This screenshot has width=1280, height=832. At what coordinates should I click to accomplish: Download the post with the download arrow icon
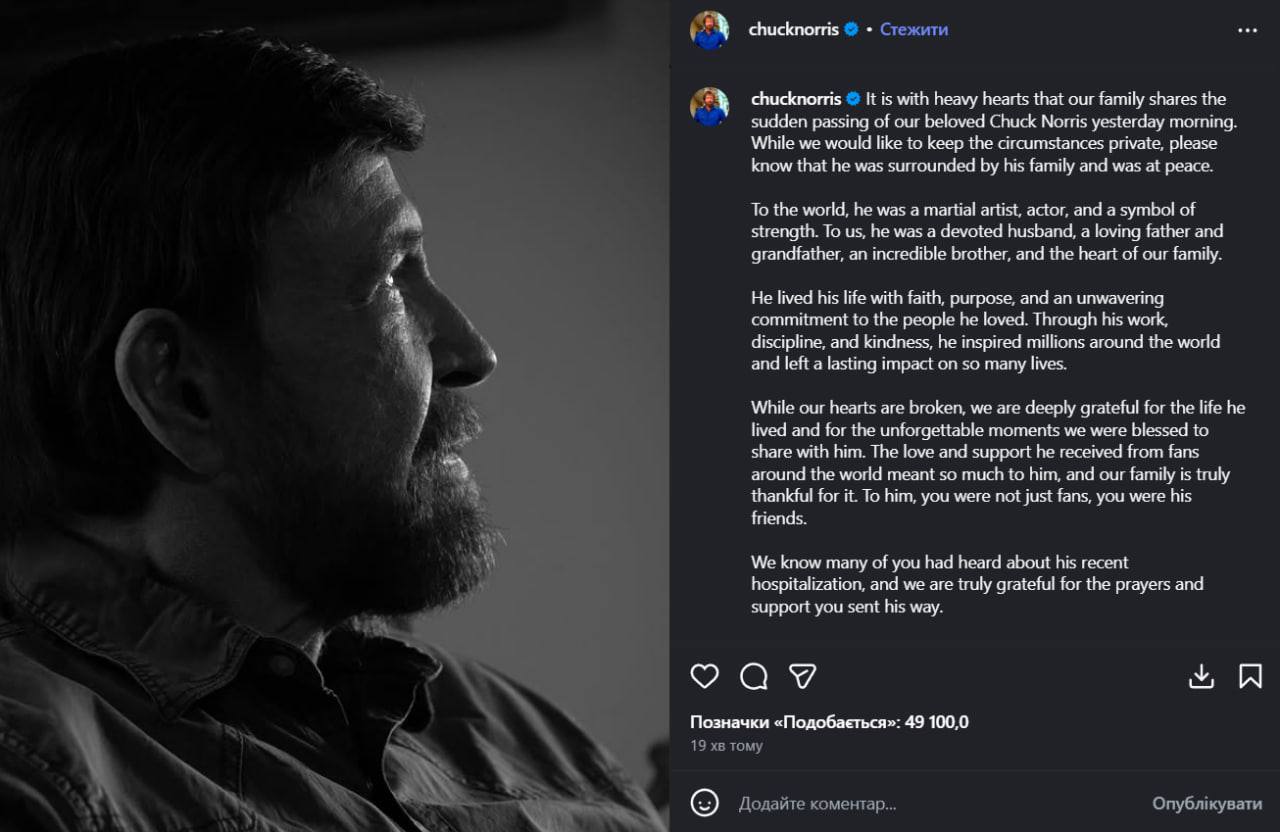click(1201, 676)
